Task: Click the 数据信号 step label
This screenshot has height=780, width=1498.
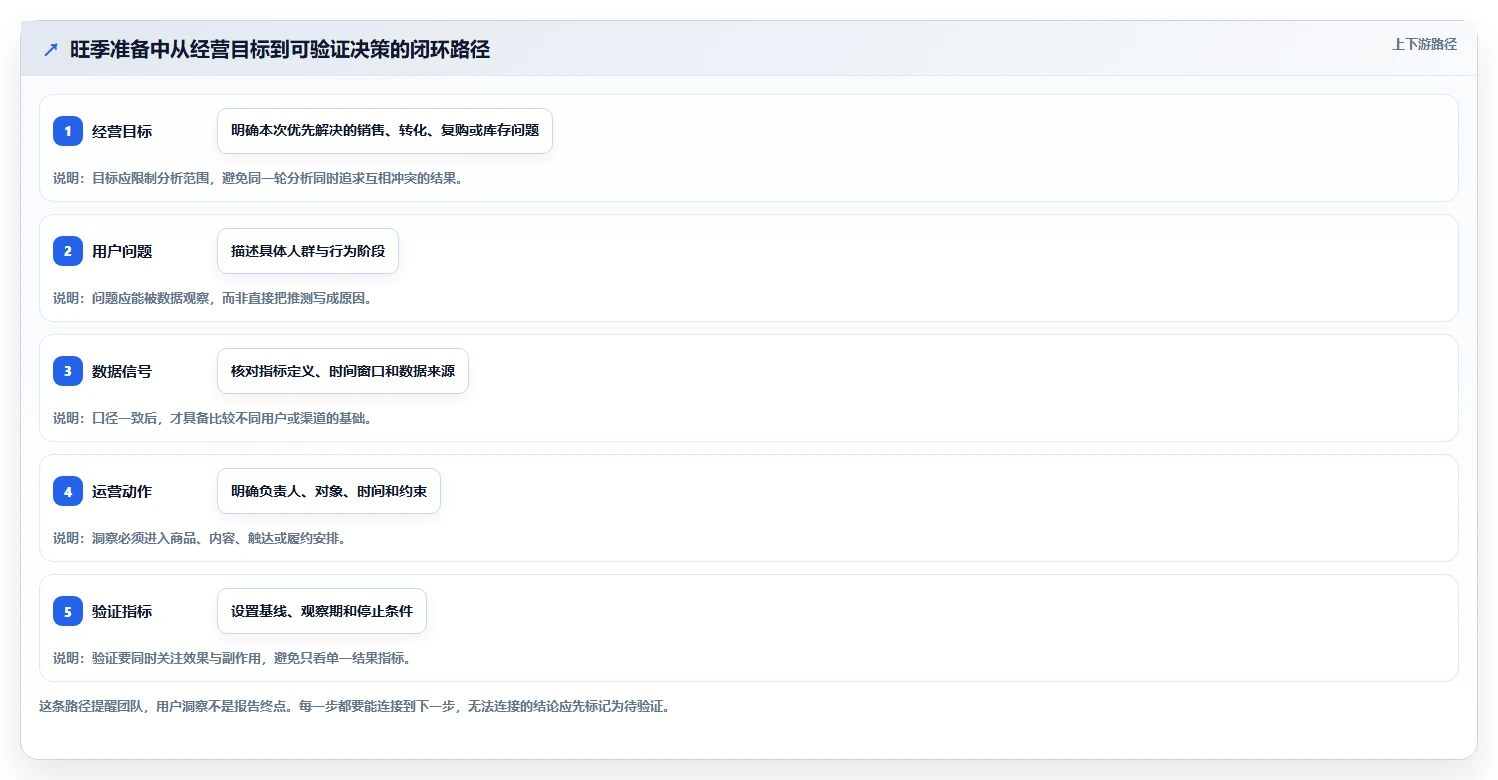Action: click(122, 371)
